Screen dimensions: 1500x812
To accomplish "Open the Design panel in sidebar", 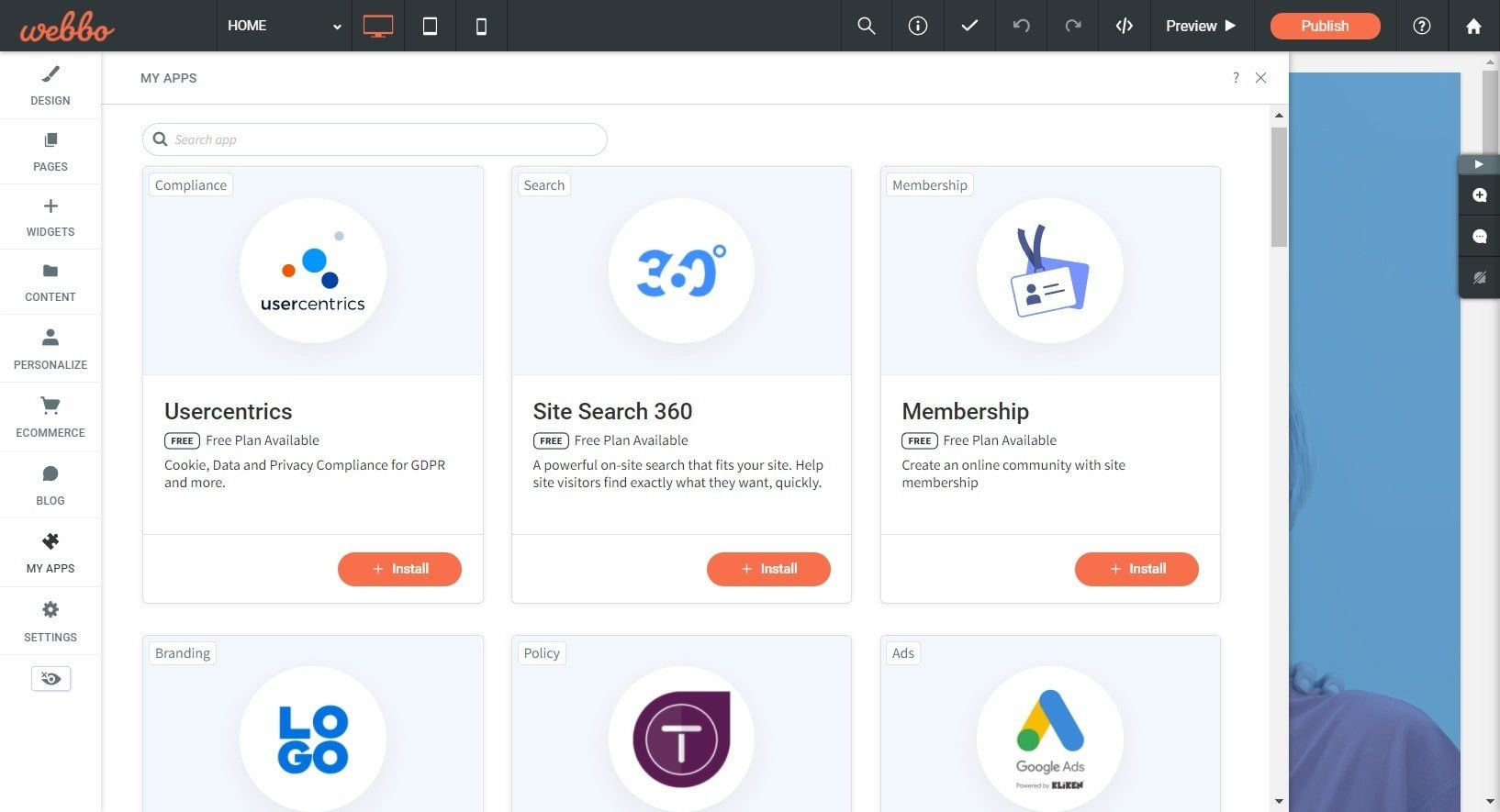I will [x=50, y=85].
